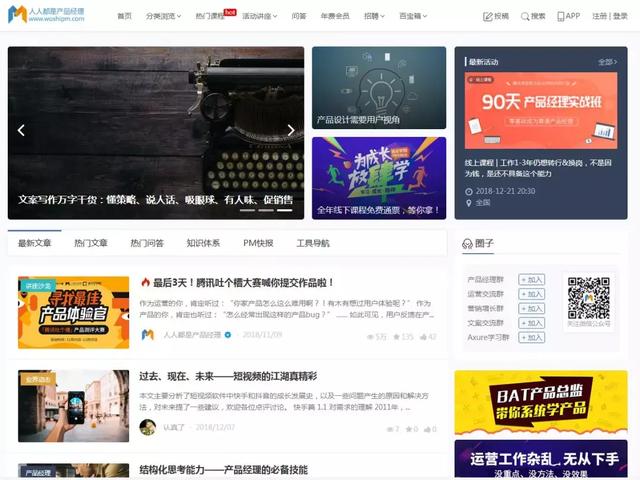This screenshot has height=480, width=640.
Task: Go to 首页 in navigation bar
Action: [x=124, y=16]
